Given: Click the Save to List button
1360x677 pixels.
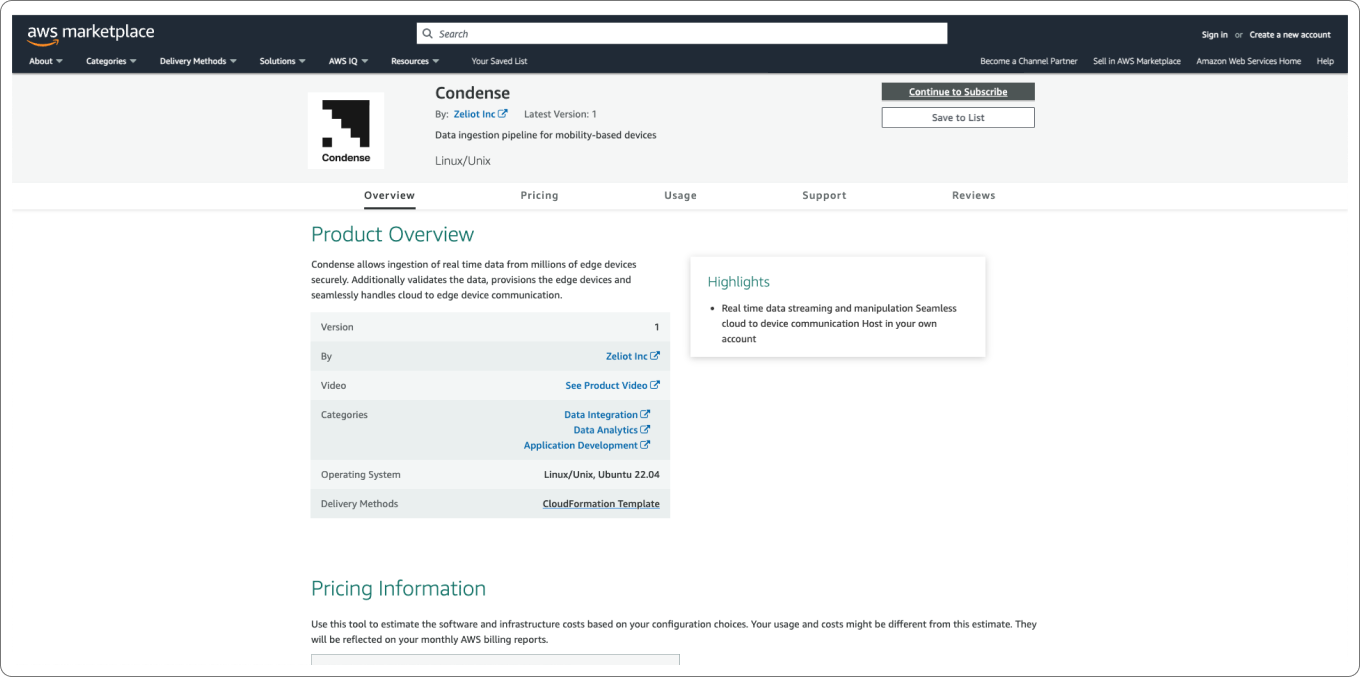Looking at the screenshot, I should coord(958,118).
